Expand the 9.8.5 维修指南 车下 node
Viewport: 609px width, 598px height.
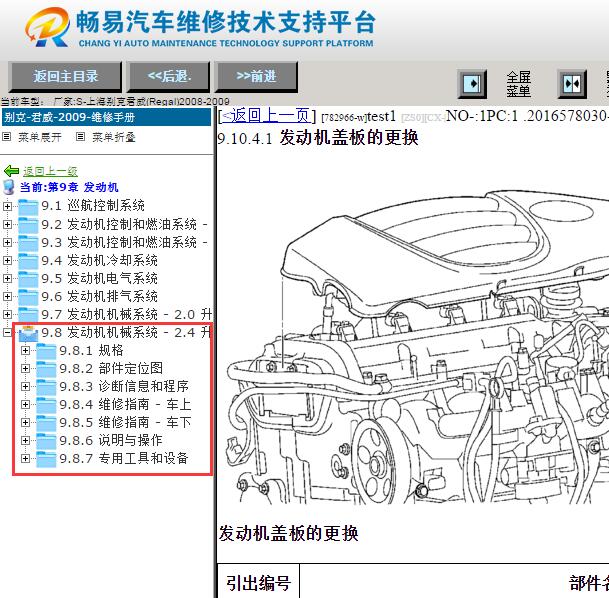coord(25,422)
